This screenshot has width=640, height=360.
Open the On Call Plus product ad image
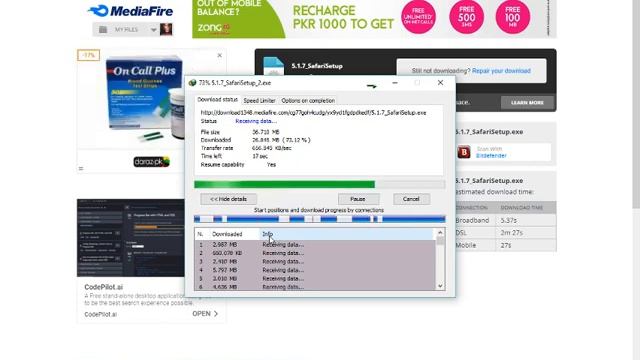click(x=145, y=98)
